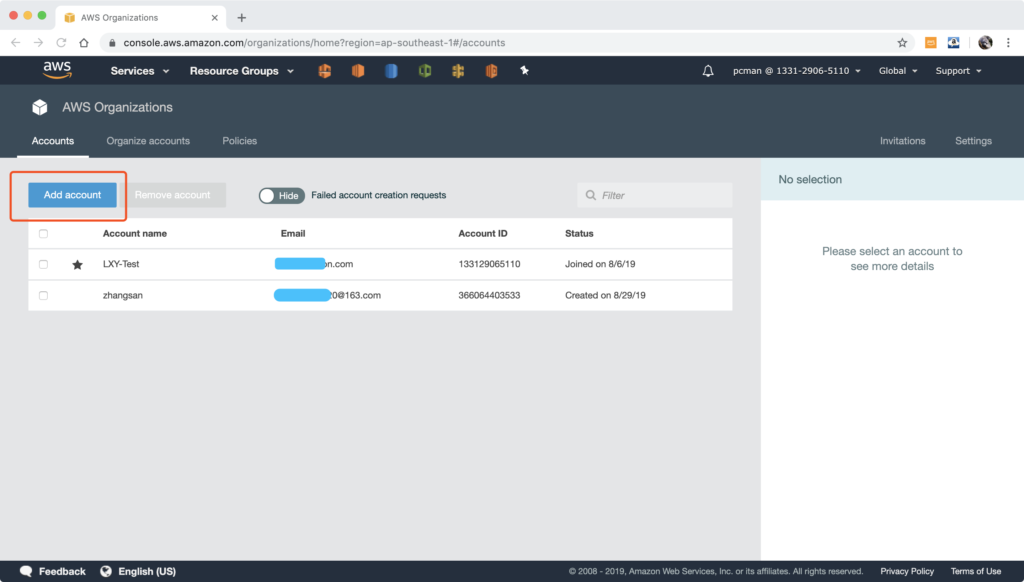The height and width of the screenshot is (582, 1024).
Task: Go back using the browser back arrow
Action: tap(16, 43)
